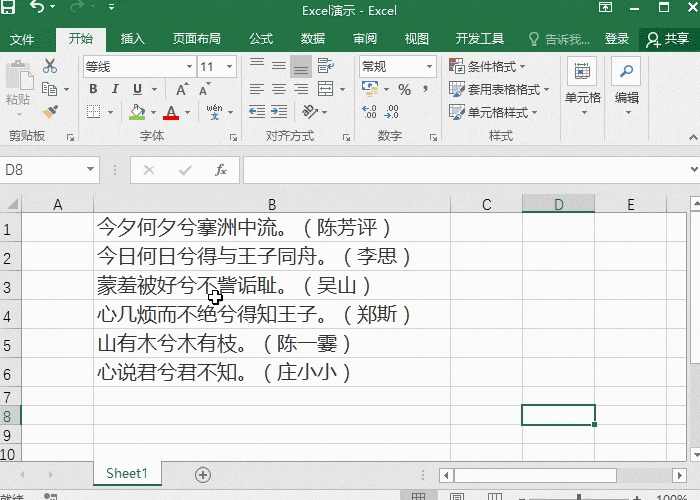Click the fx insert function icon
This screenshot has width=700, height=500.
221,170
